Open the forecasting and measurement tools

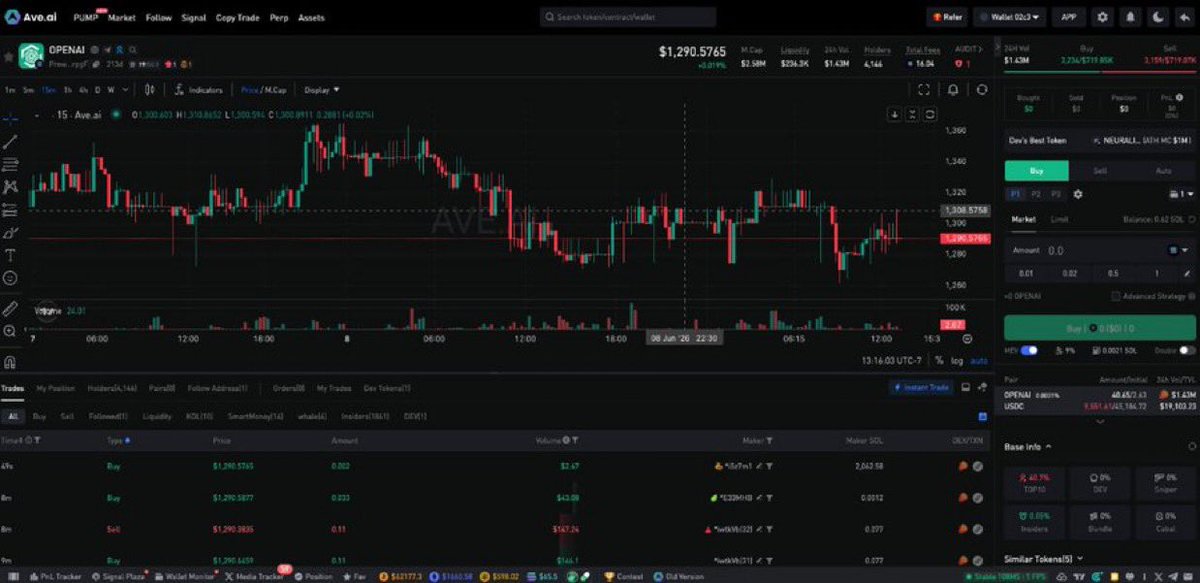click(11, 210)
